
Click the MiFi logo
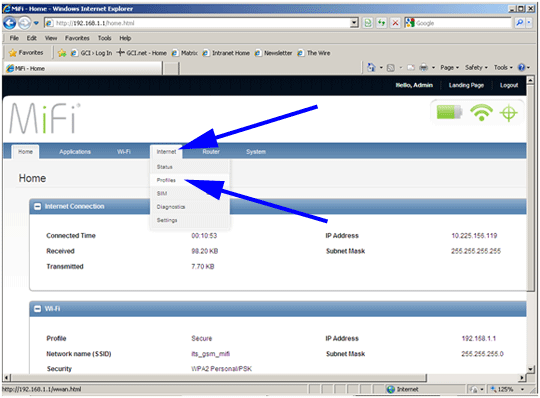tap(44, 118)
